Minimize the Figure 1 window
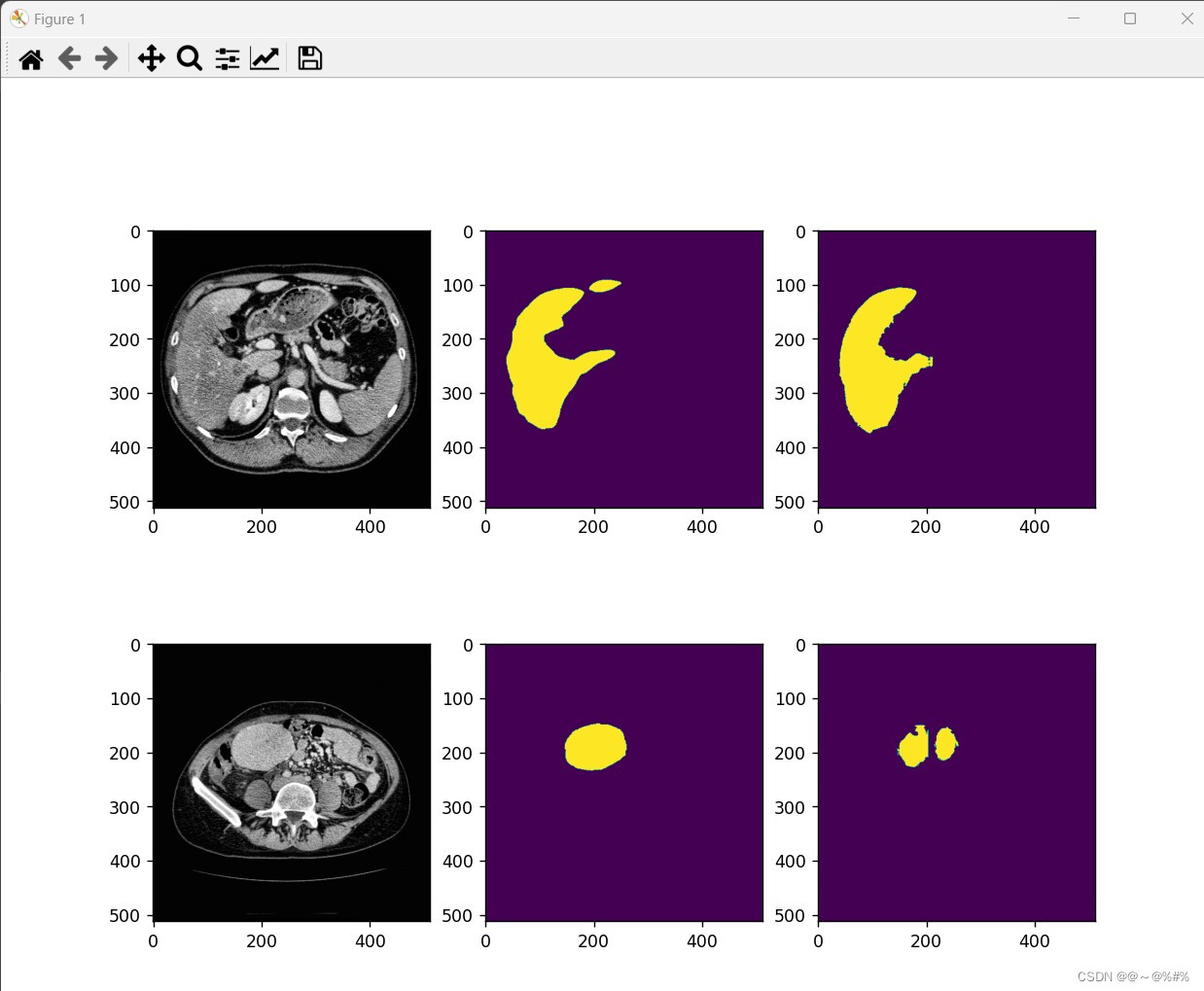This screenshot has width=1204, height=991. pyautogui.click(x=1074, y=18)
